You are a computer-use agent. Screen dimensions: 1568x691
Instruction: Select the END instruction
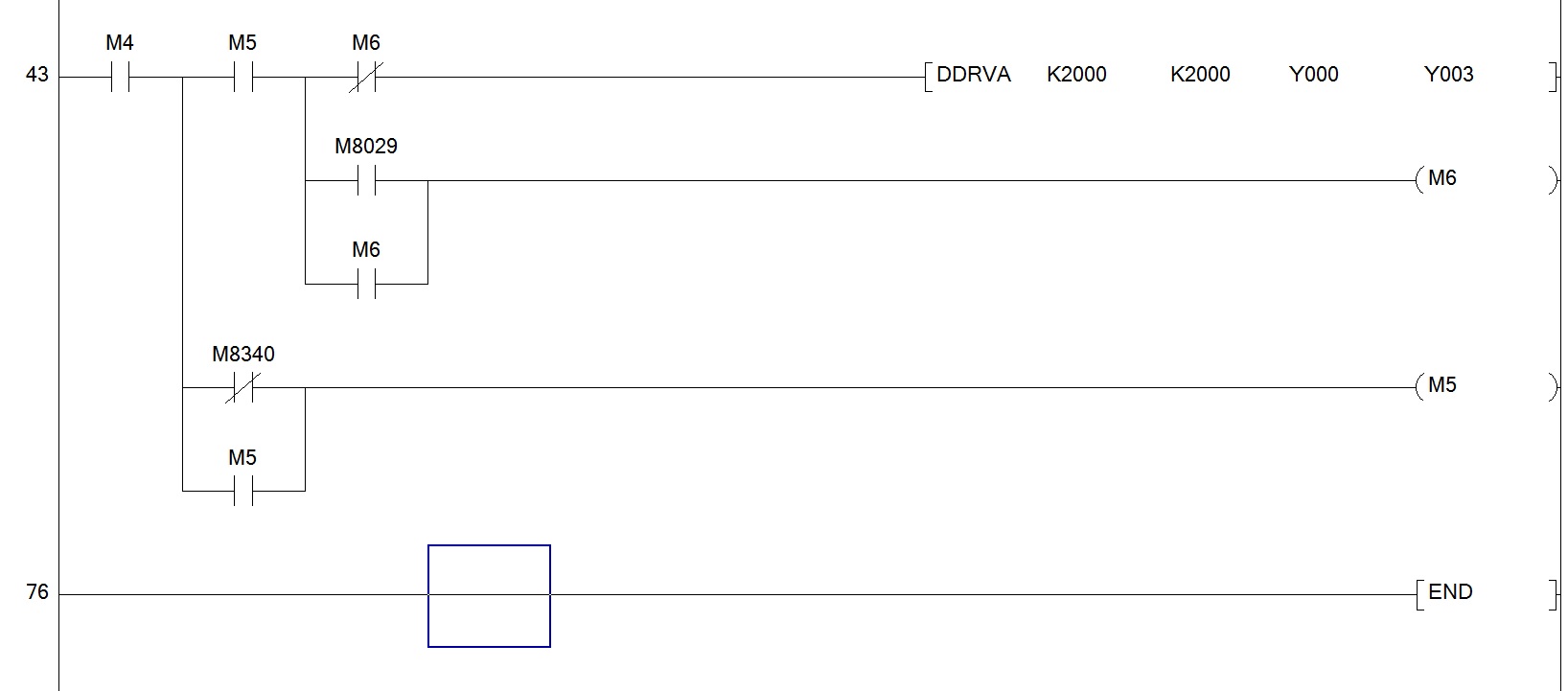pos(1449,592)
